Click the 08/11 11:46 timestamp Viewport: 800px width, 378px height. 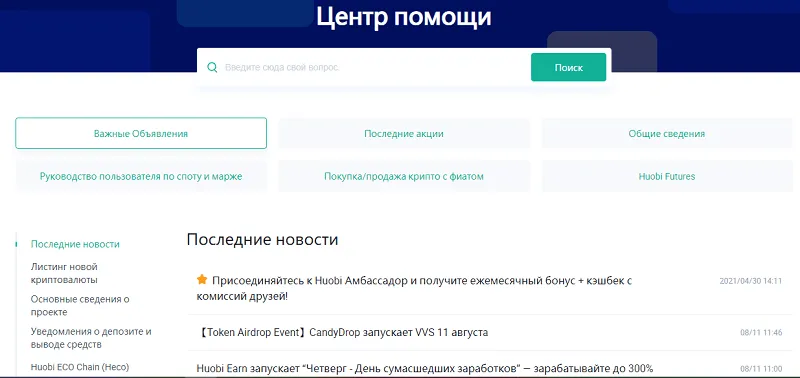(761, 333)
